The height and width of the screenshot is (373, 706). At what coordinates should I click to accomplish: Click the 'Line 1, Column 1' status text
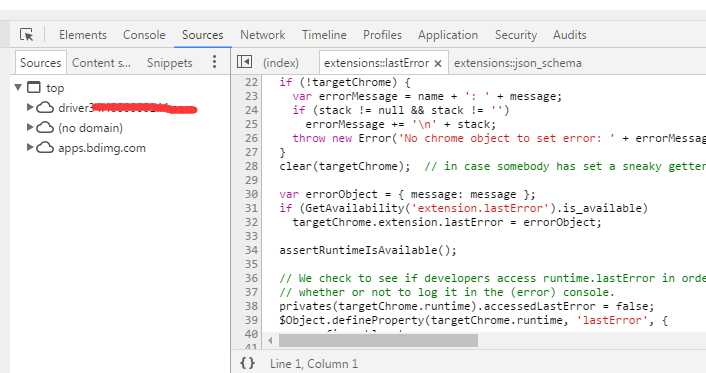coord(314,364)
